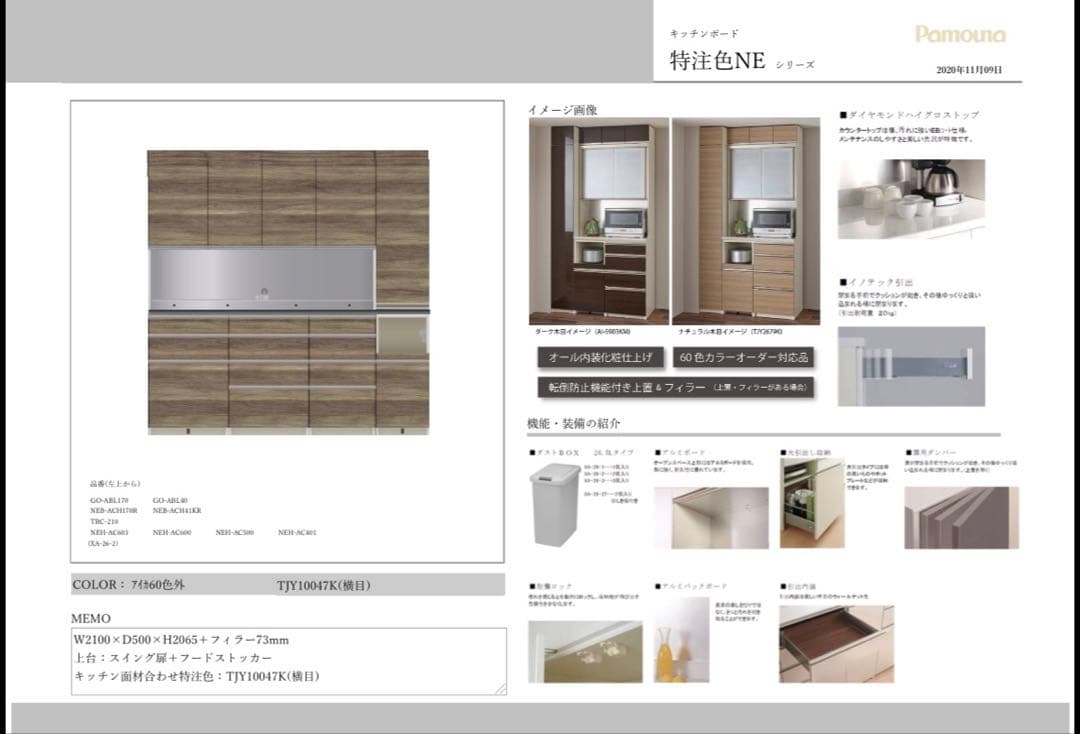Click the resize handle of the memo box
This screenshot has height=734, width=1080.
pyautogui.click(x=501, y=689)
